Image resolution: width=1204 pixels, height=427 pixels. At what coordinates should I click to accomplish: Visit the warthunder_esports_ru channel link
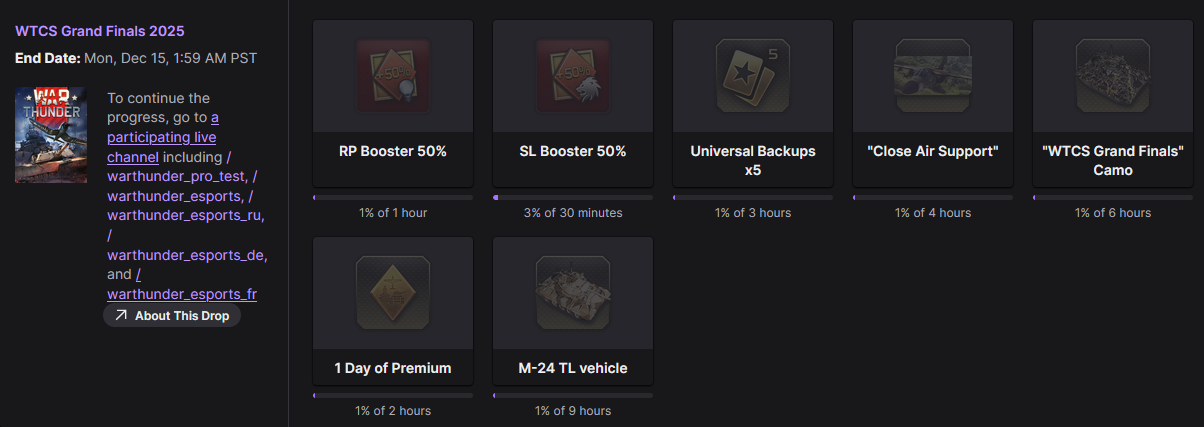click(185, 215)
